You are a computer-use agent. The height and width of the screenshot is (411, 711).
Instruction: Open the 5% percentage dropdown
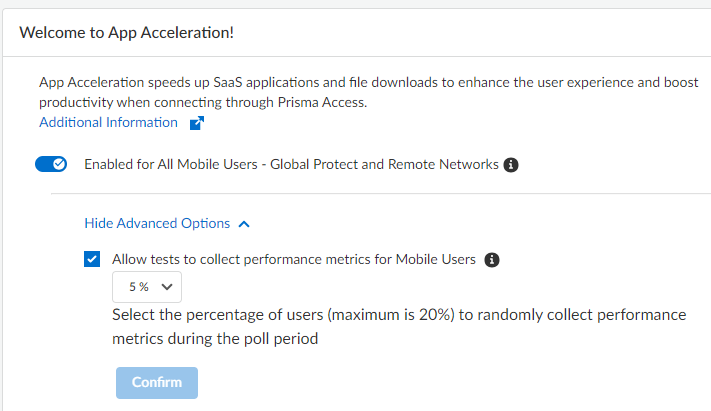[147, 287]
